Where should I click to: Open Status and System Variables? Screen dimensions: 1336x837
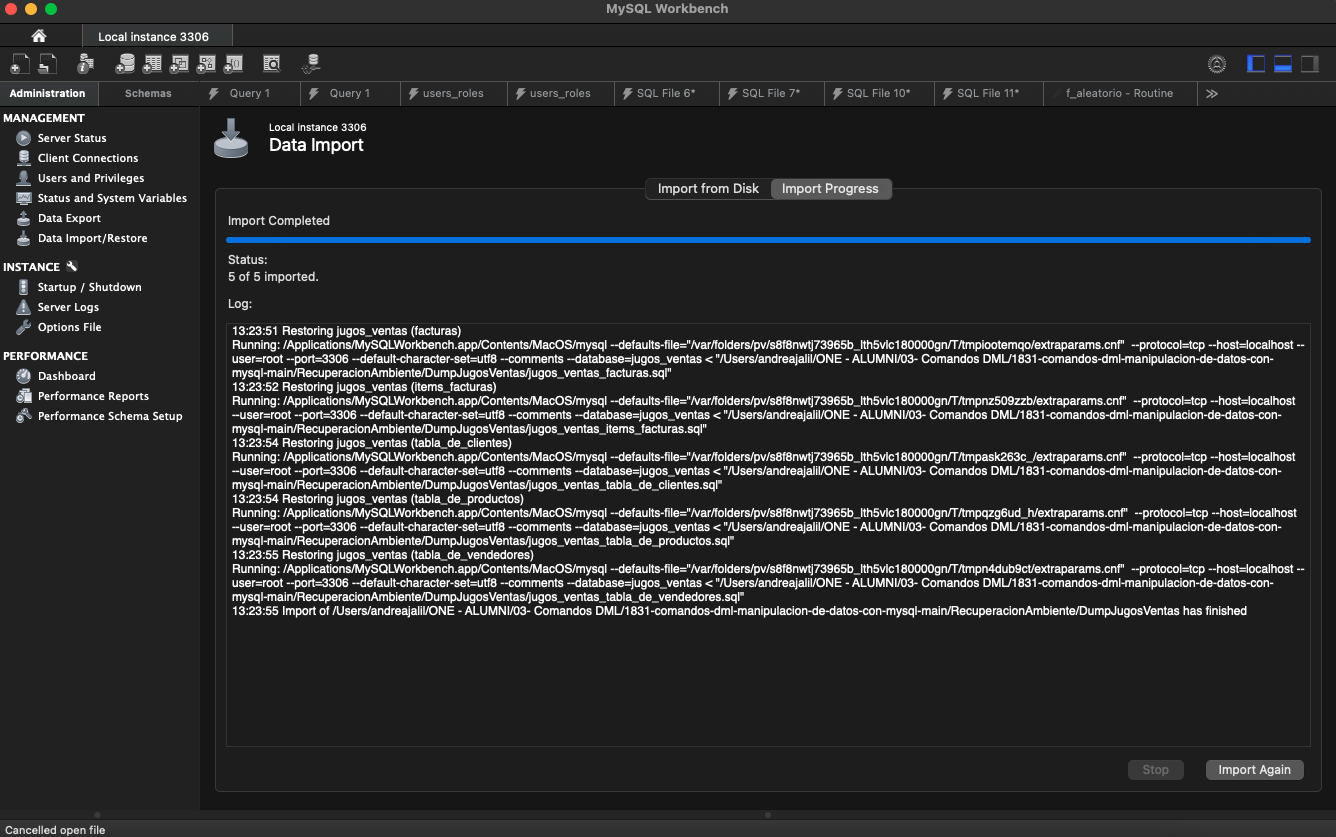click(112, 198)
